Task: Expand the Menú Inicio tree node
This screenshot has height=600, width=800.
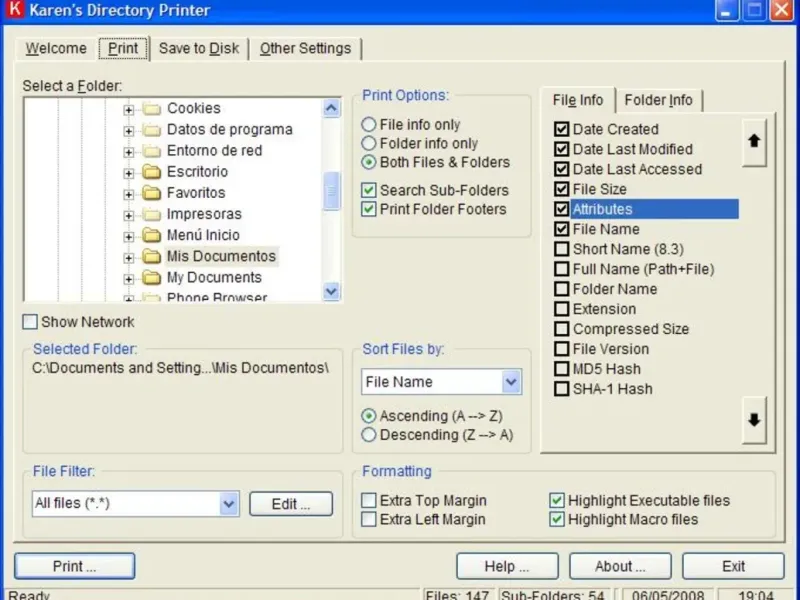Action: pyautogui.click(x=129, y=236)
